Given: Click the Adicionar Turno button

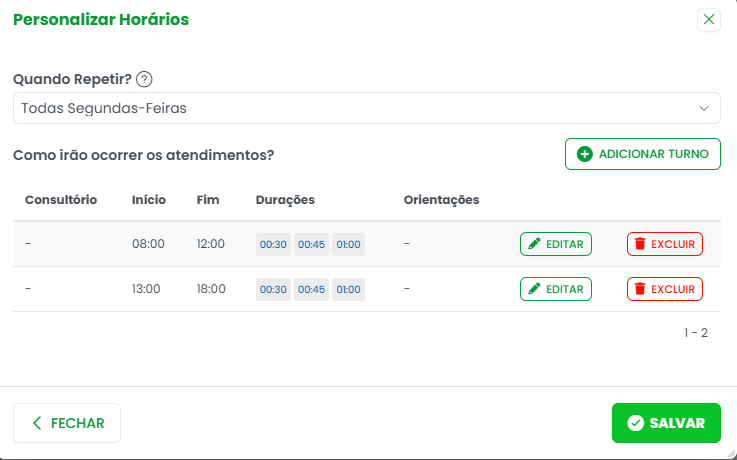Looking at the screenshot, I should coord(642,154).
